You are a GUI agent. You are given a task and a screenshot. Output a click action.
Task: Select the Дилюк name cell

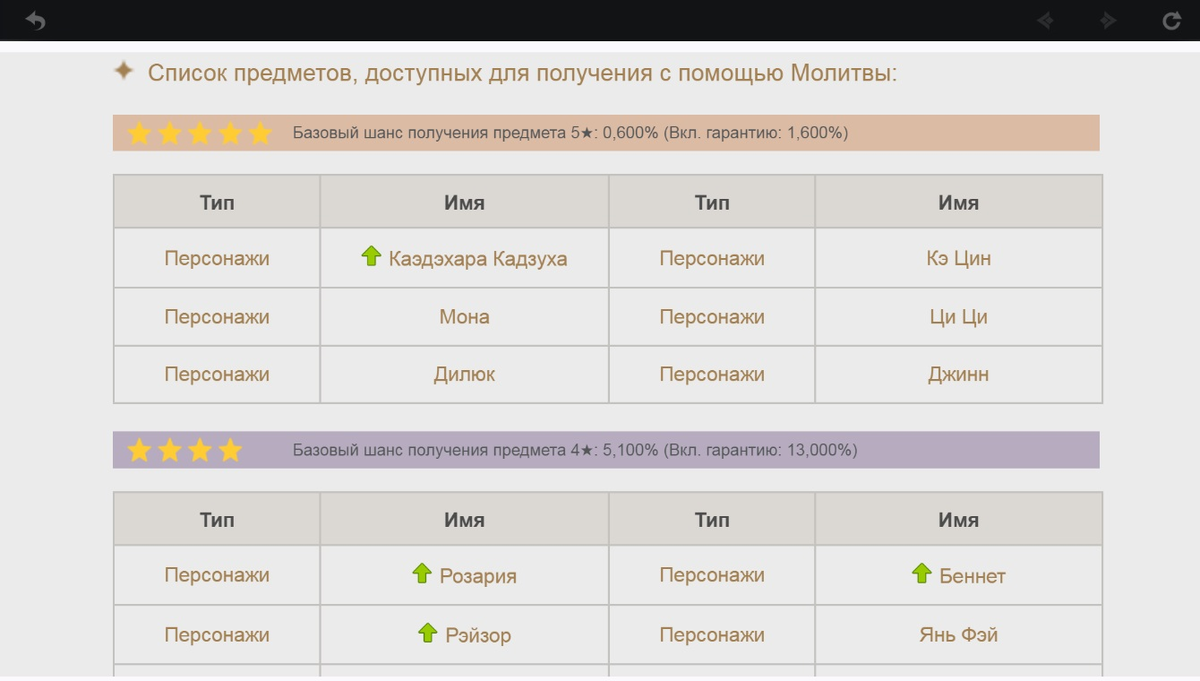point(464,375)
